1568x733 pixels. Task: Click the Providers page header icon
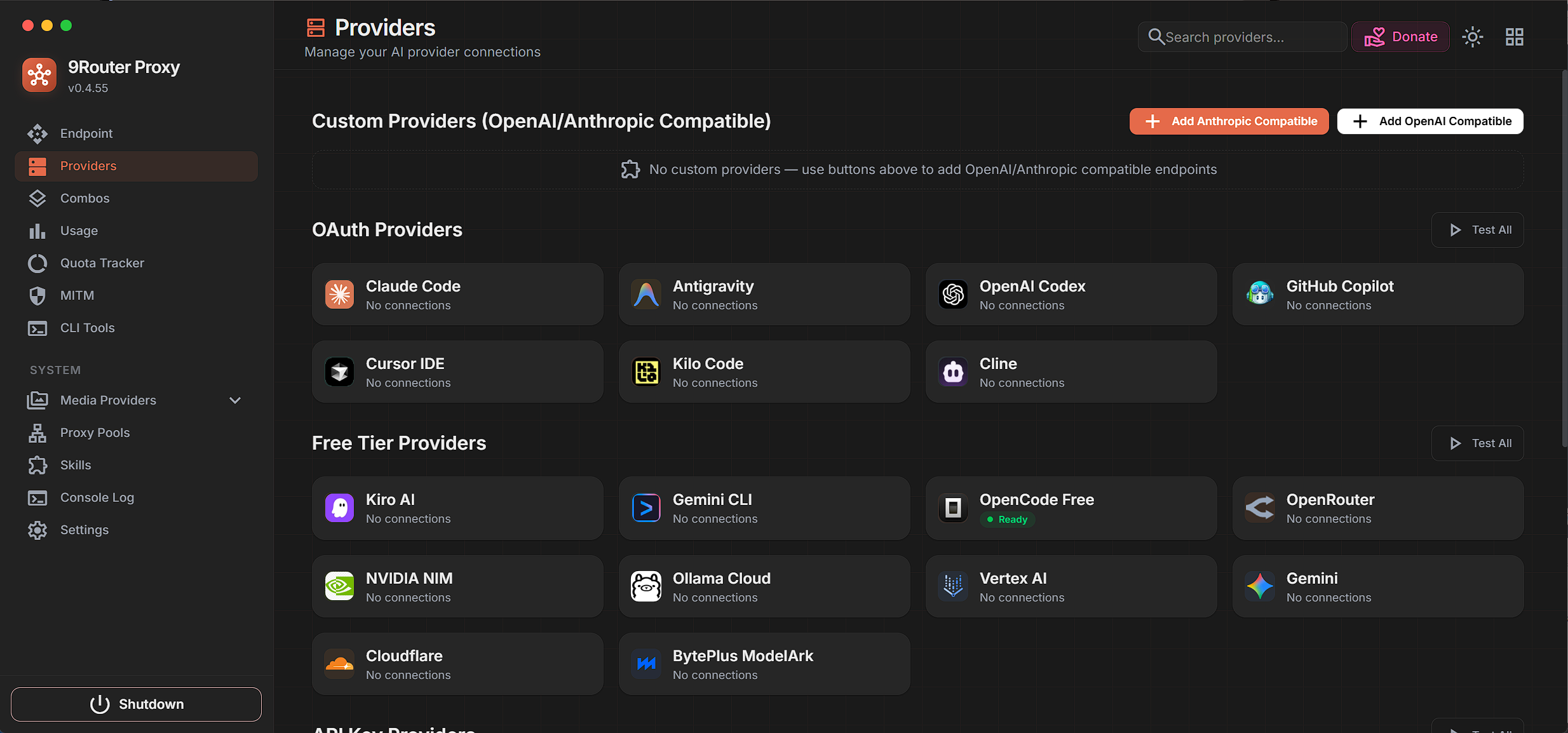pos(316,28)
